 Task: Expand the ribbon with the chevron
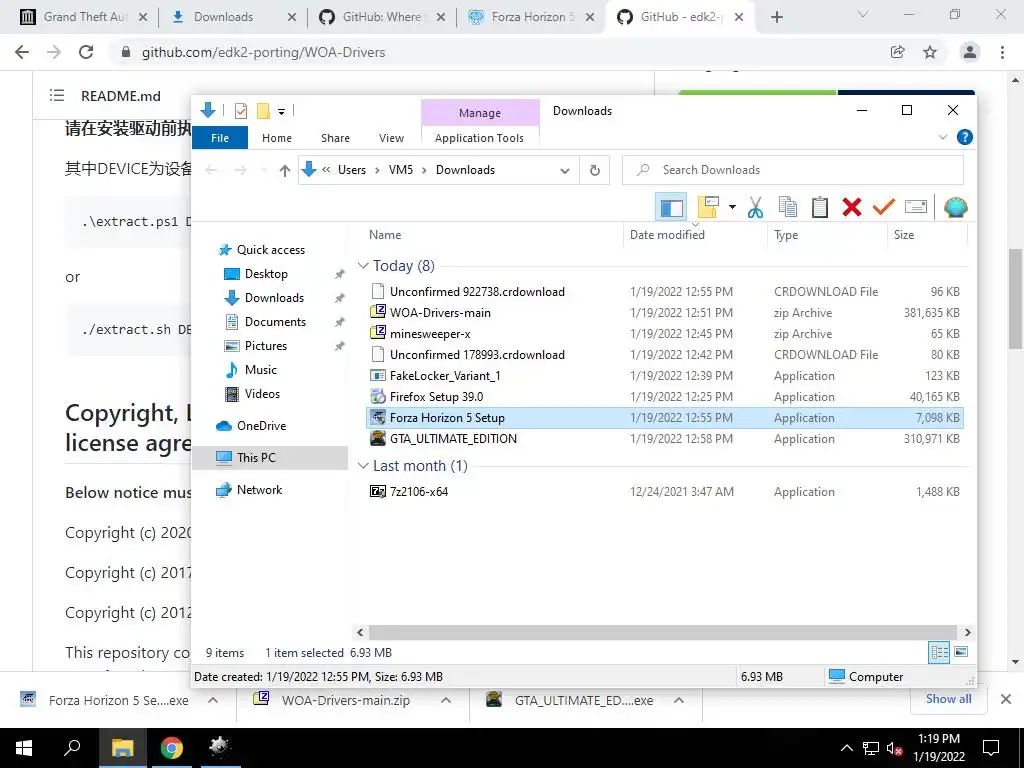click(x=942, y=137)
